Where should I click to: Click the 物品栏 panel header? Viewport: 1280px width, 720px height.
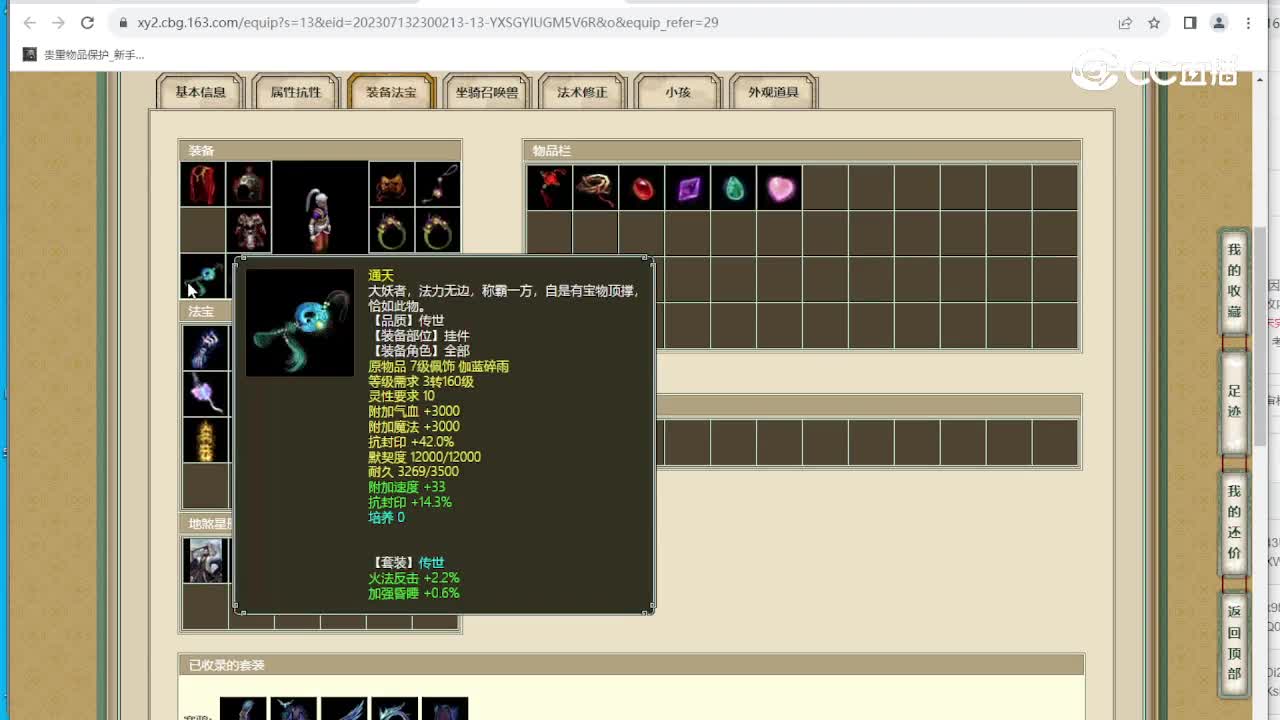802,151
